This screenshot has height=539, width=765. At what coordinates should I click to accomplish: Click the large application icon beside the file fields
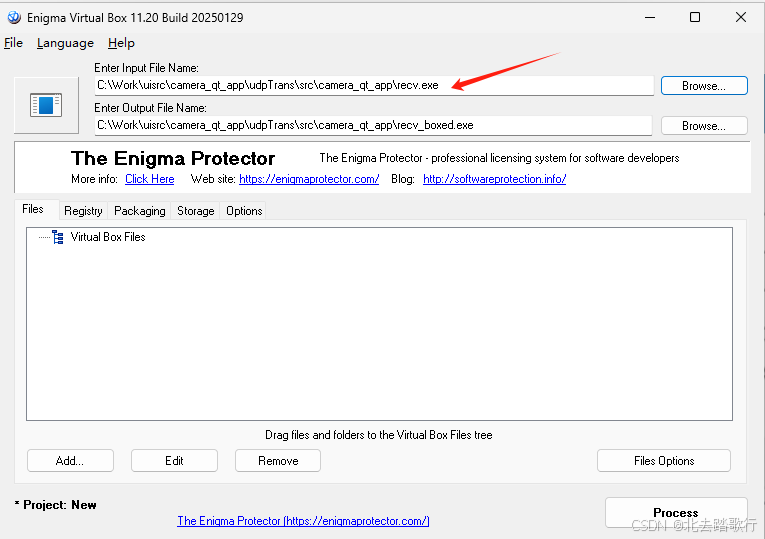[46, 105]
